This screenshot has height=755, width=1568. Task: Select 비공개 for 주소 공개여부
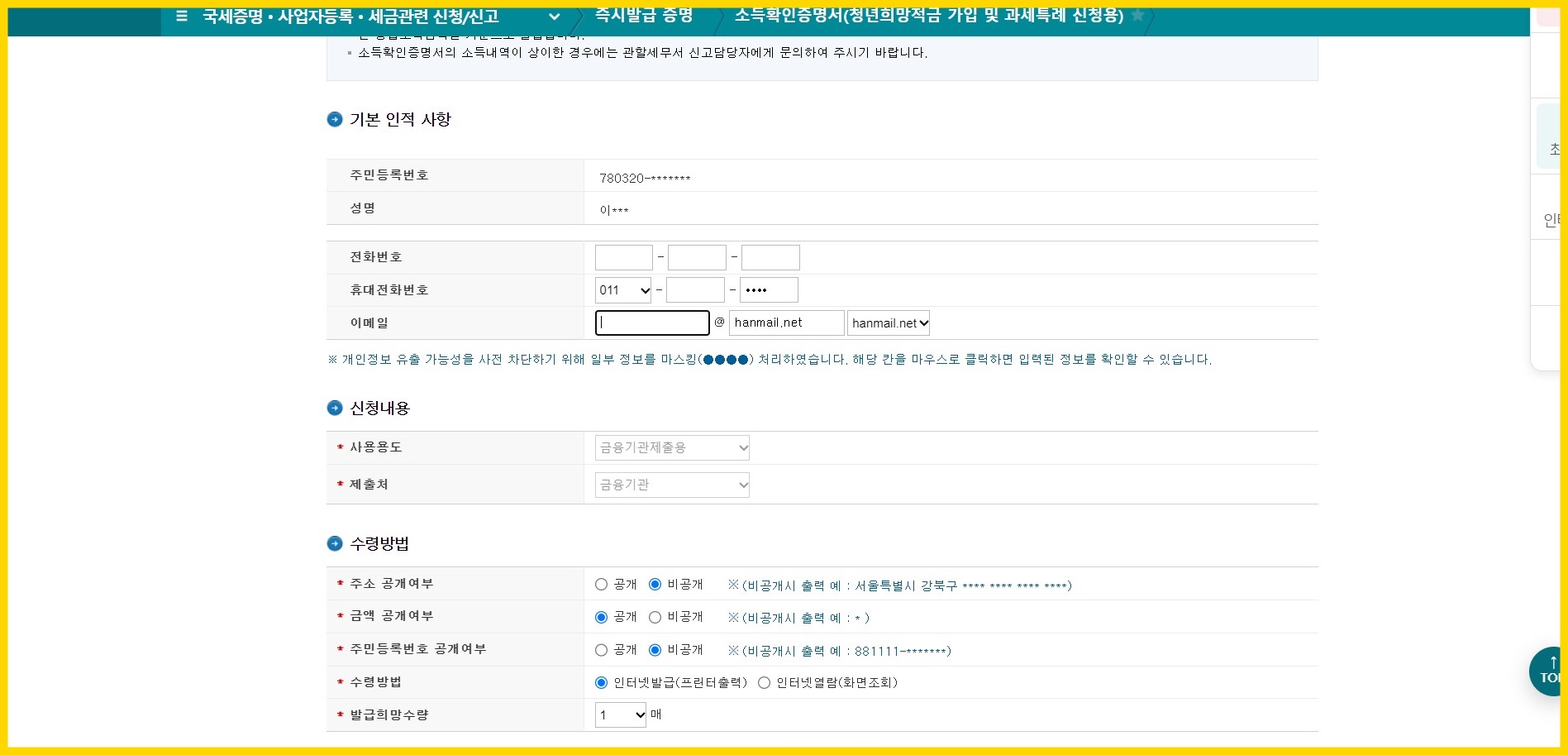coord(655,585)
